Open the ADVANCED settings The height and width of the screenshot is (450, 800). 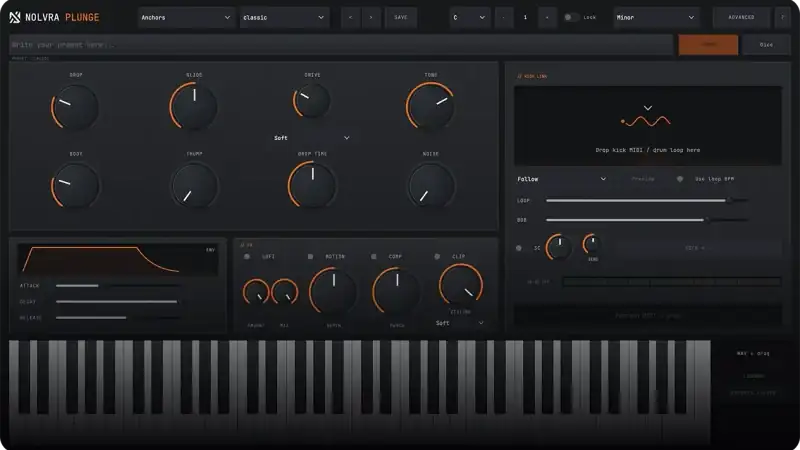(741, 17)
